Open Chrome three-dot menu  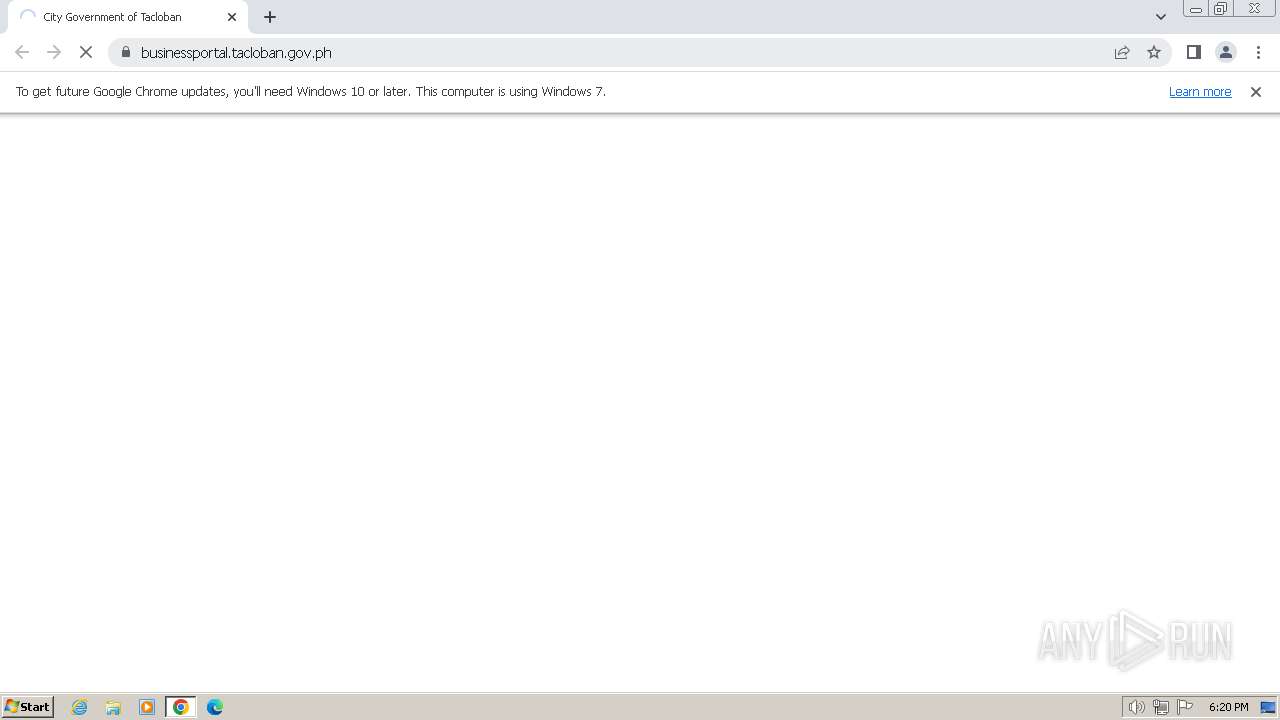click(x=1258, y=52)
